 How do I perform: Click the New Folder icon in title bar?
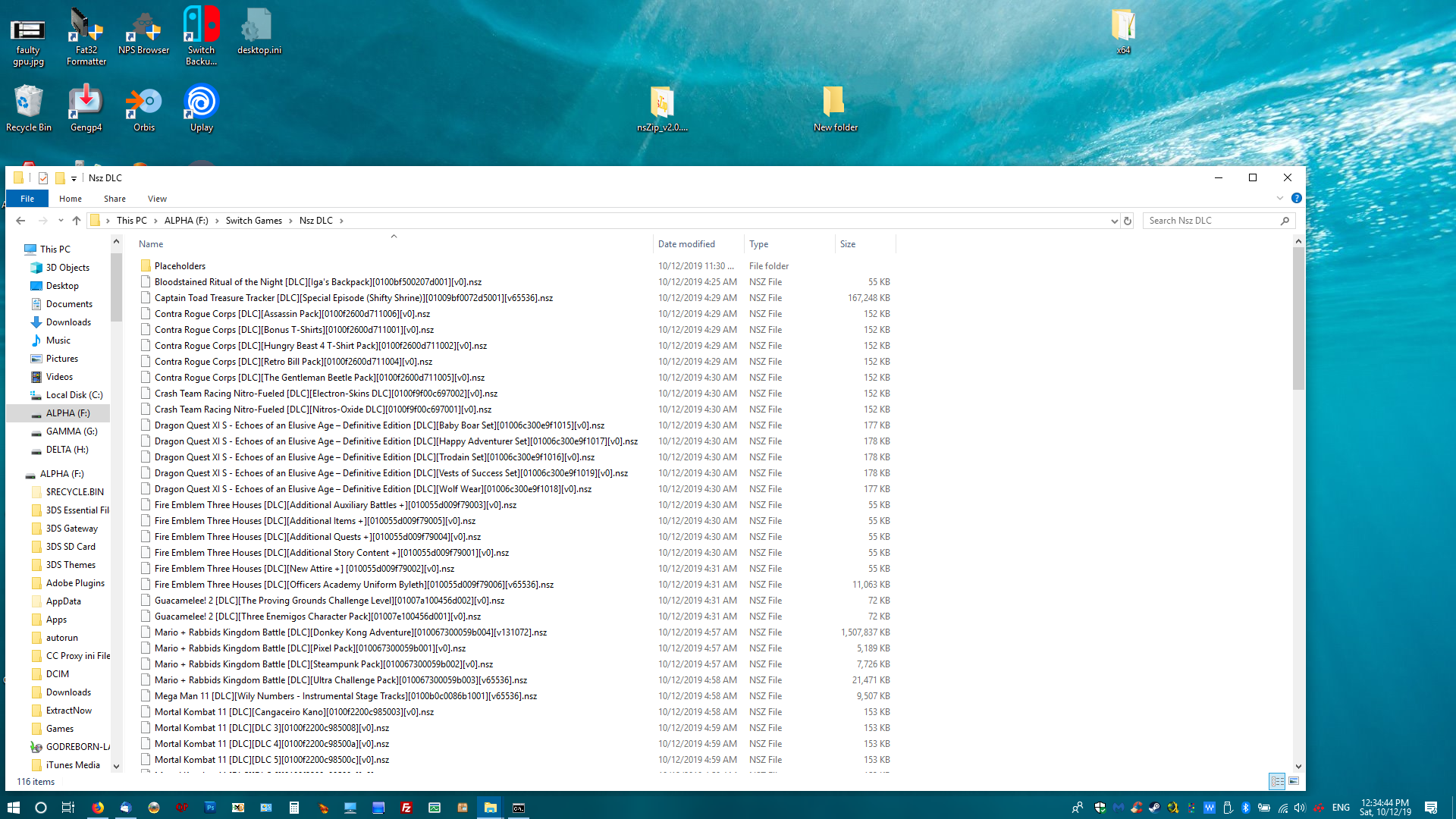coord(60,178)
